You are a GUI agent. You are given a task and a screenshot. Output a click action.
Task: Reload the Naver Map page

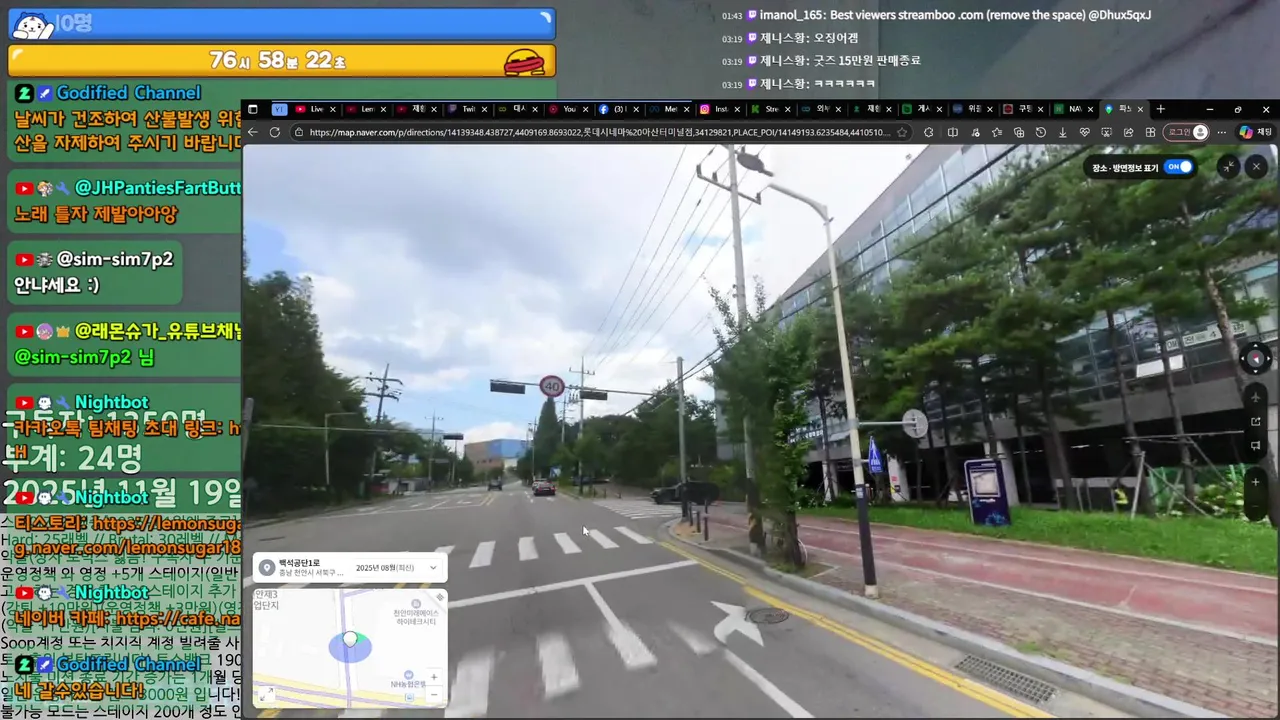275,132
